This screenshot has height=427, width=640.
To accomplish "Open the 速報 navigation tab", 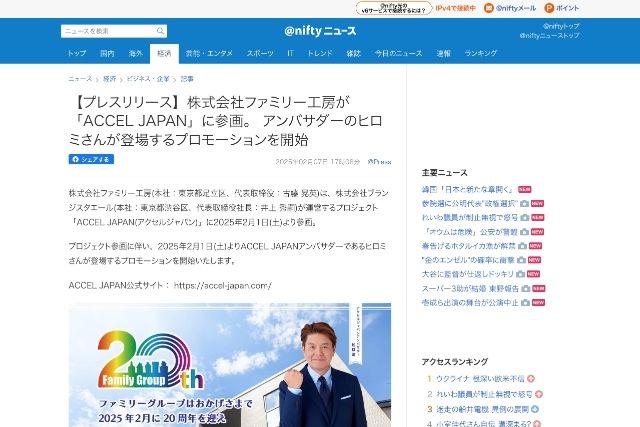I will pyautogui.click(x=443, y=53).
